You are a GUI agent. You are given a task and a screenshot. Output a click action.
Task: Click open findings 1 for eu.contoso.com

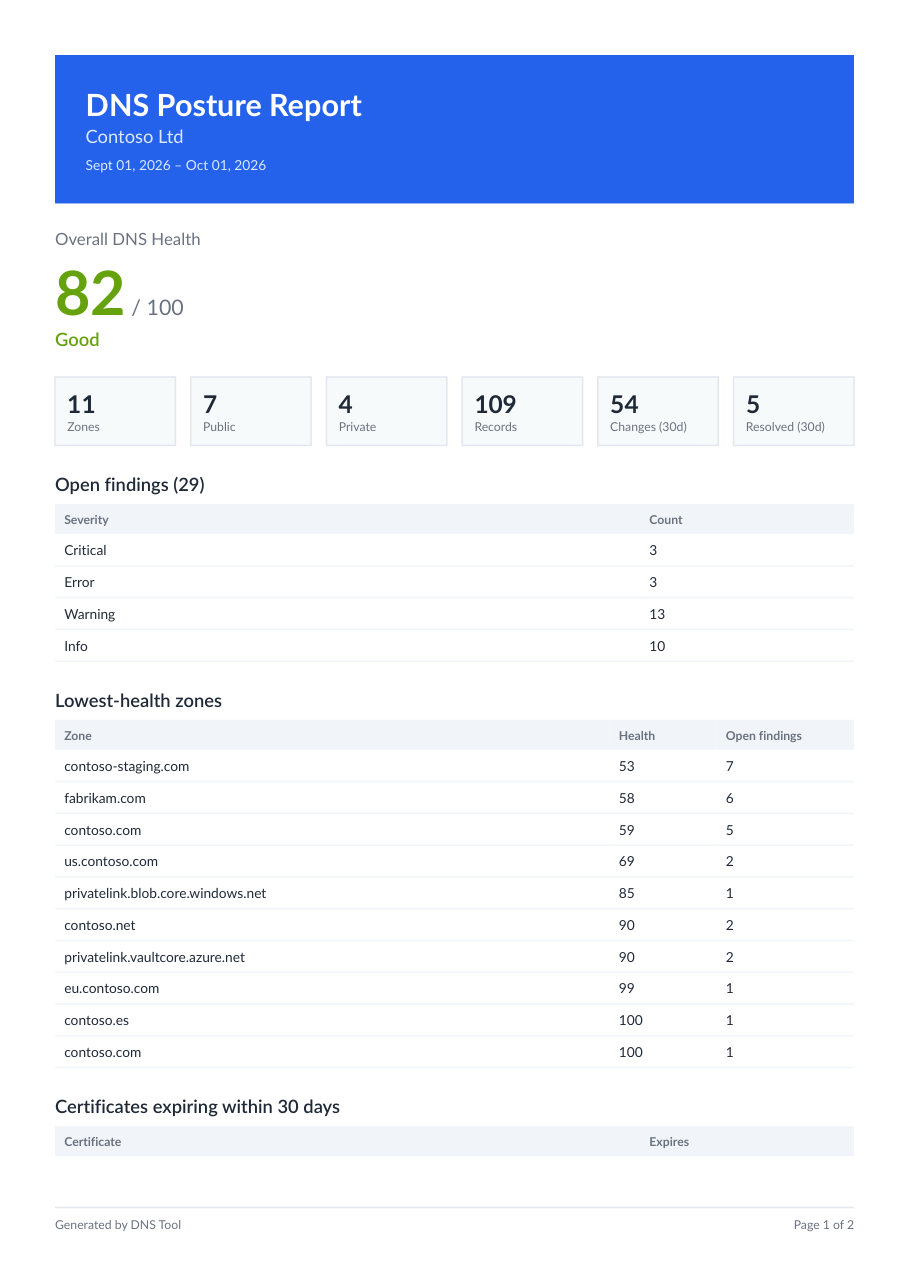(x=730, y=988)
